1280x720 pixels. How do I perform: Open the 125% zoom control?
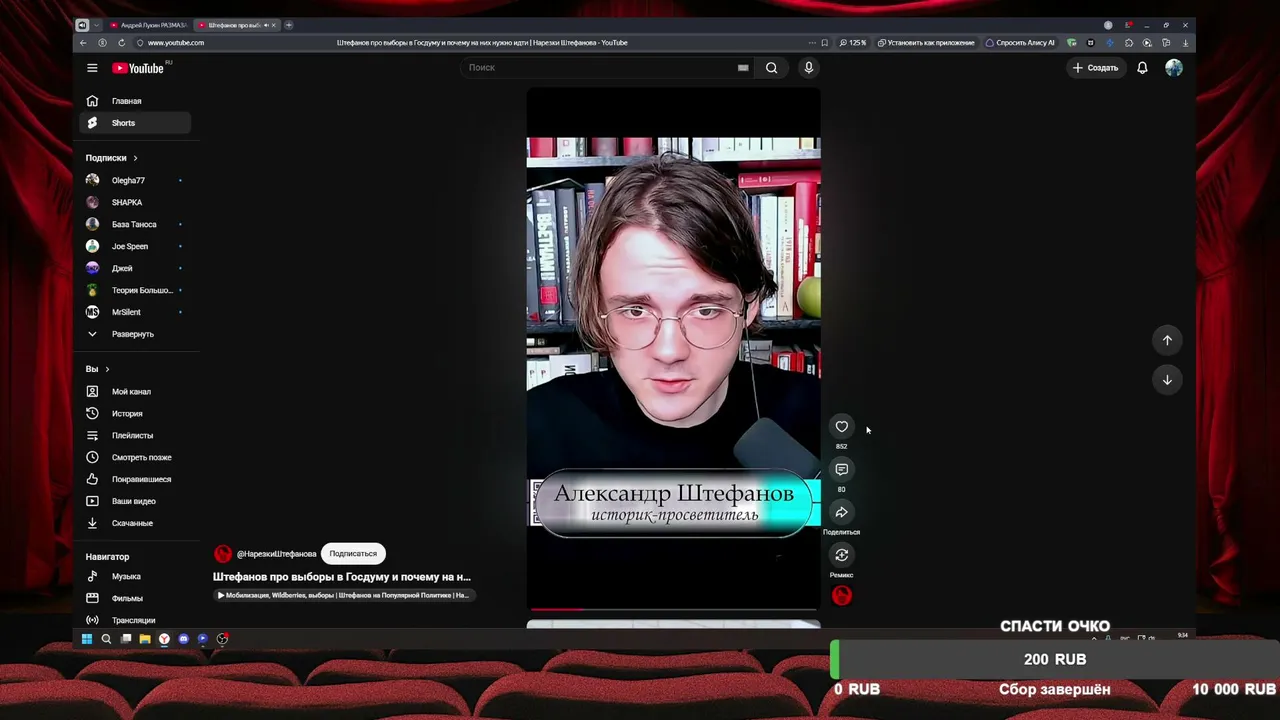click(x=853, y=43)
